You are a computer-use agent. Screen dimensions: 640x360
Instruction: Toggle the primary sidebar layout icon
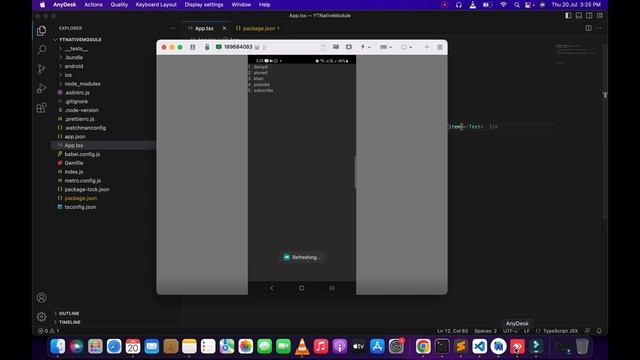coord(568,16)
